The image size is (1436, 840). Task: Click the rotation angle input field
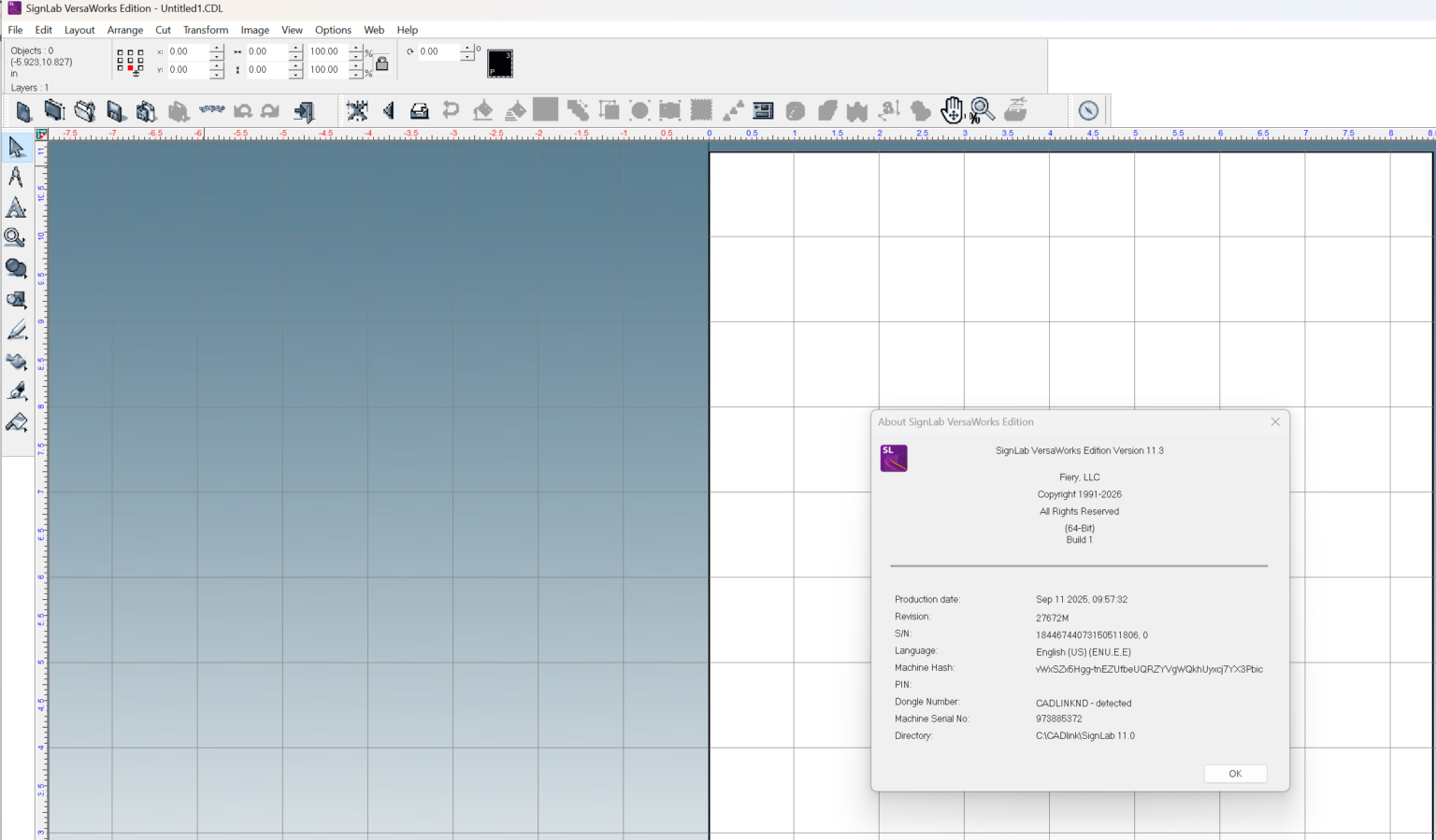438,51
